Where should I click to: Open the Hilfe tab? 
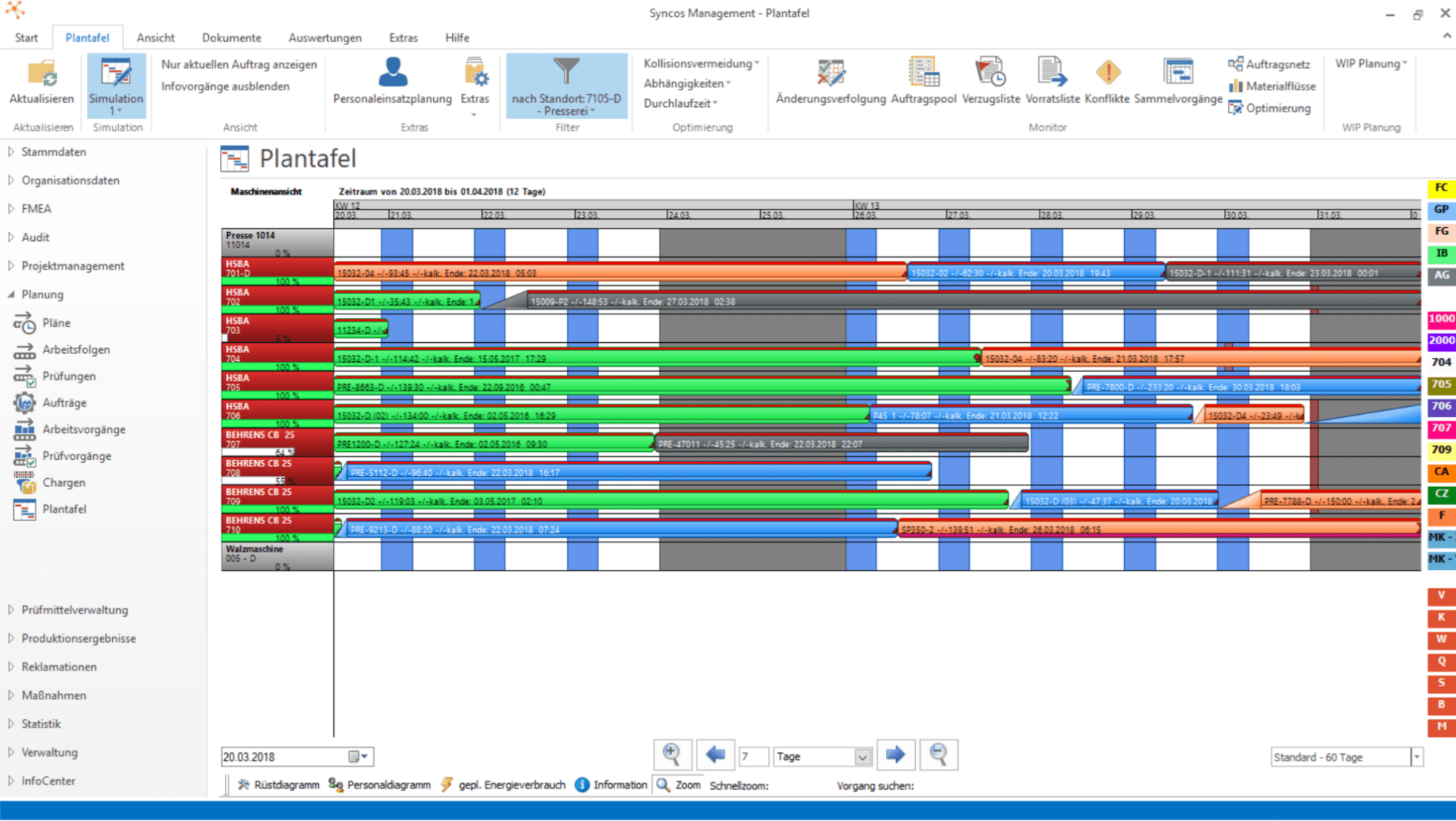[x=457, y=38]
